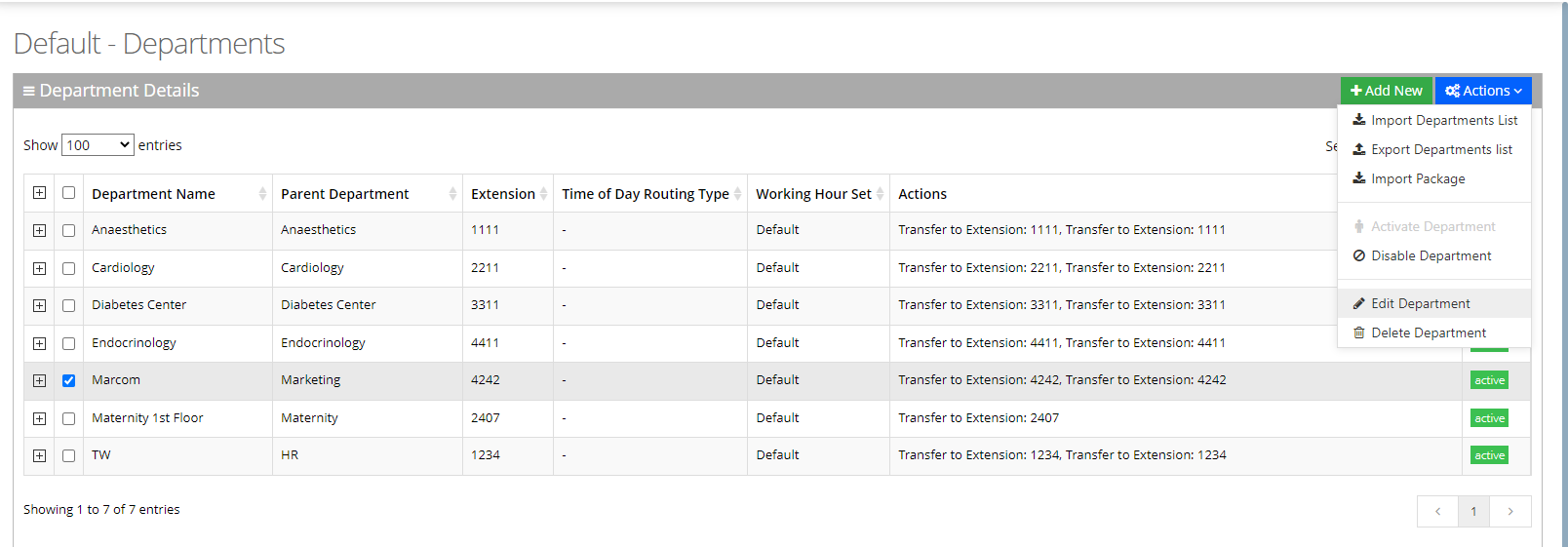
Task: Open the show entries count dropdown
Action: [x=98, y=145]
